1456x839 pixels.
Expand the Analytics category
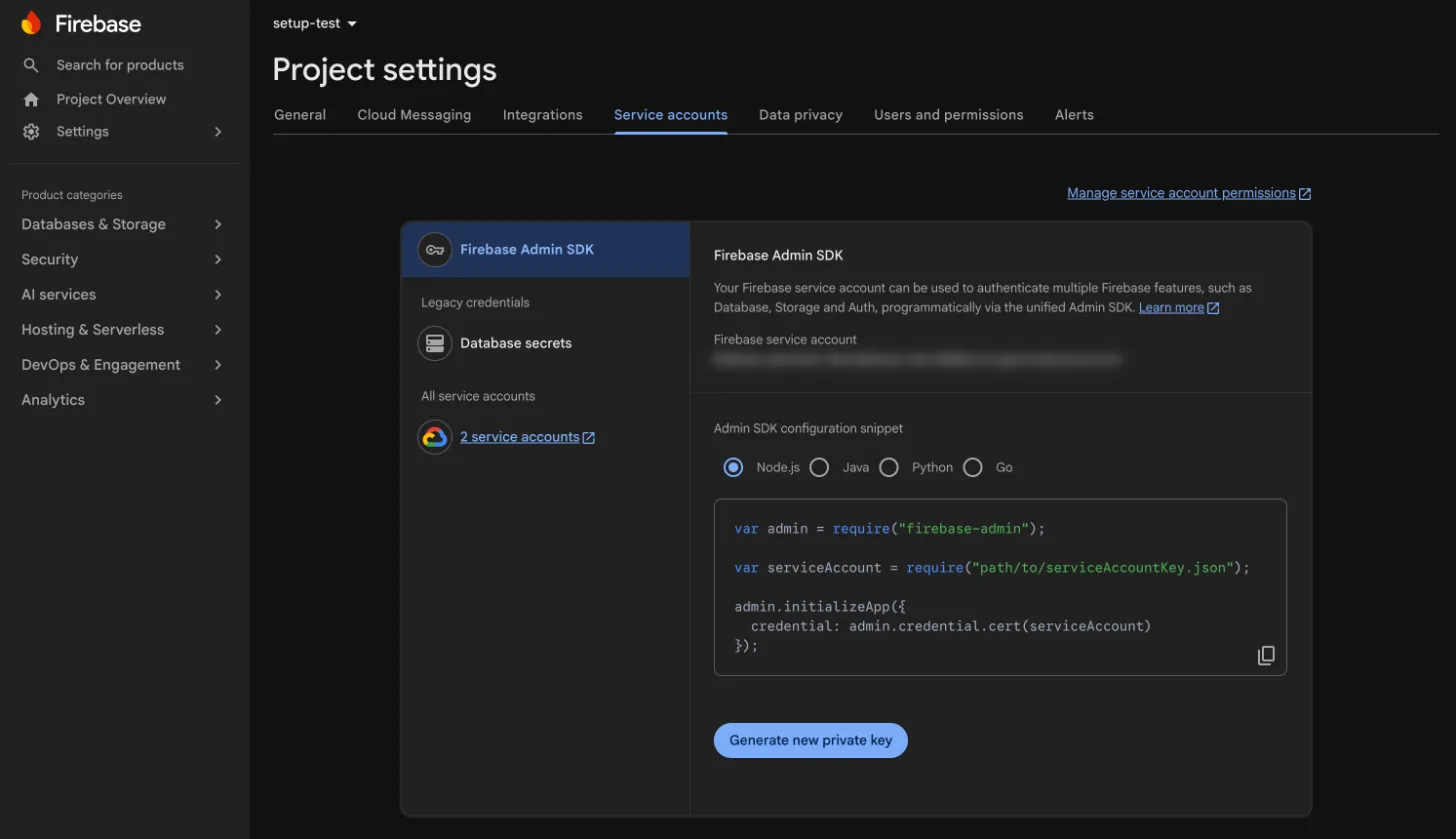[218, 400]
